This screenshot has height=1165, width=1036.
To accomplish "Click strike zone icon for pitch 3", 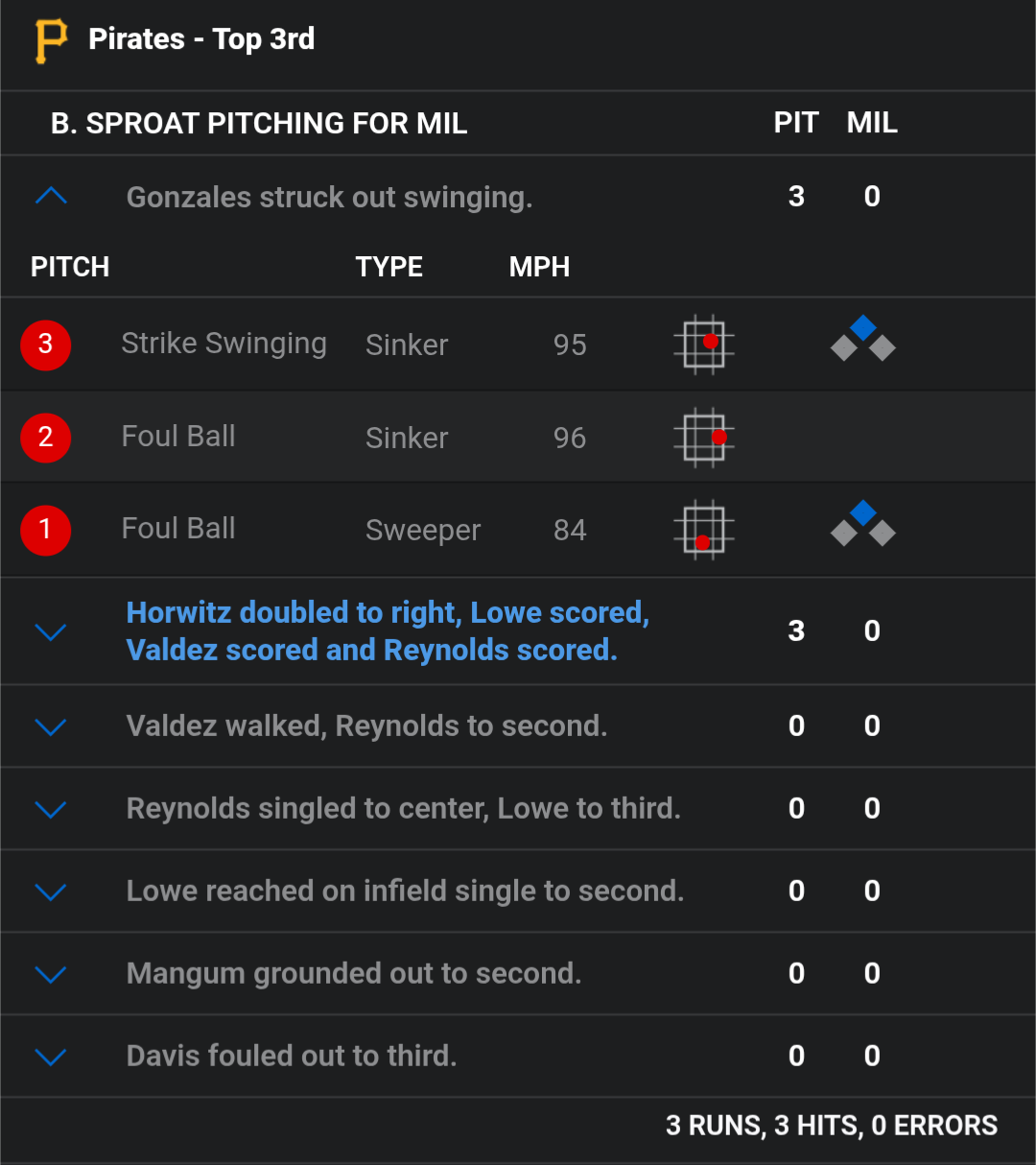I will pyautogui.click(x=704, y=345).
